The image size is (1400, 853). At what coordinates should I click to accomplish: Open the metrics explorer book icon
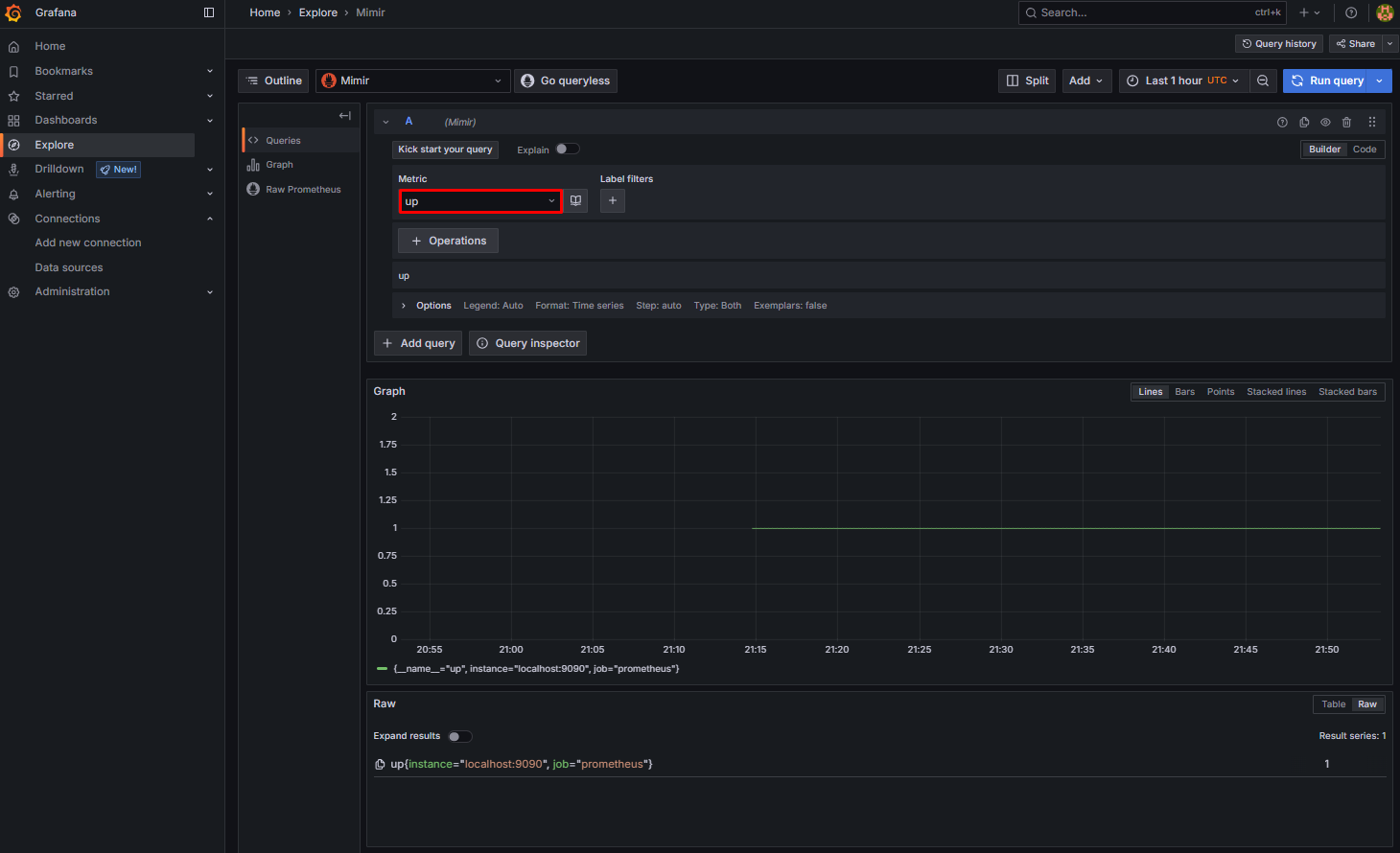(x=574, y=200)
